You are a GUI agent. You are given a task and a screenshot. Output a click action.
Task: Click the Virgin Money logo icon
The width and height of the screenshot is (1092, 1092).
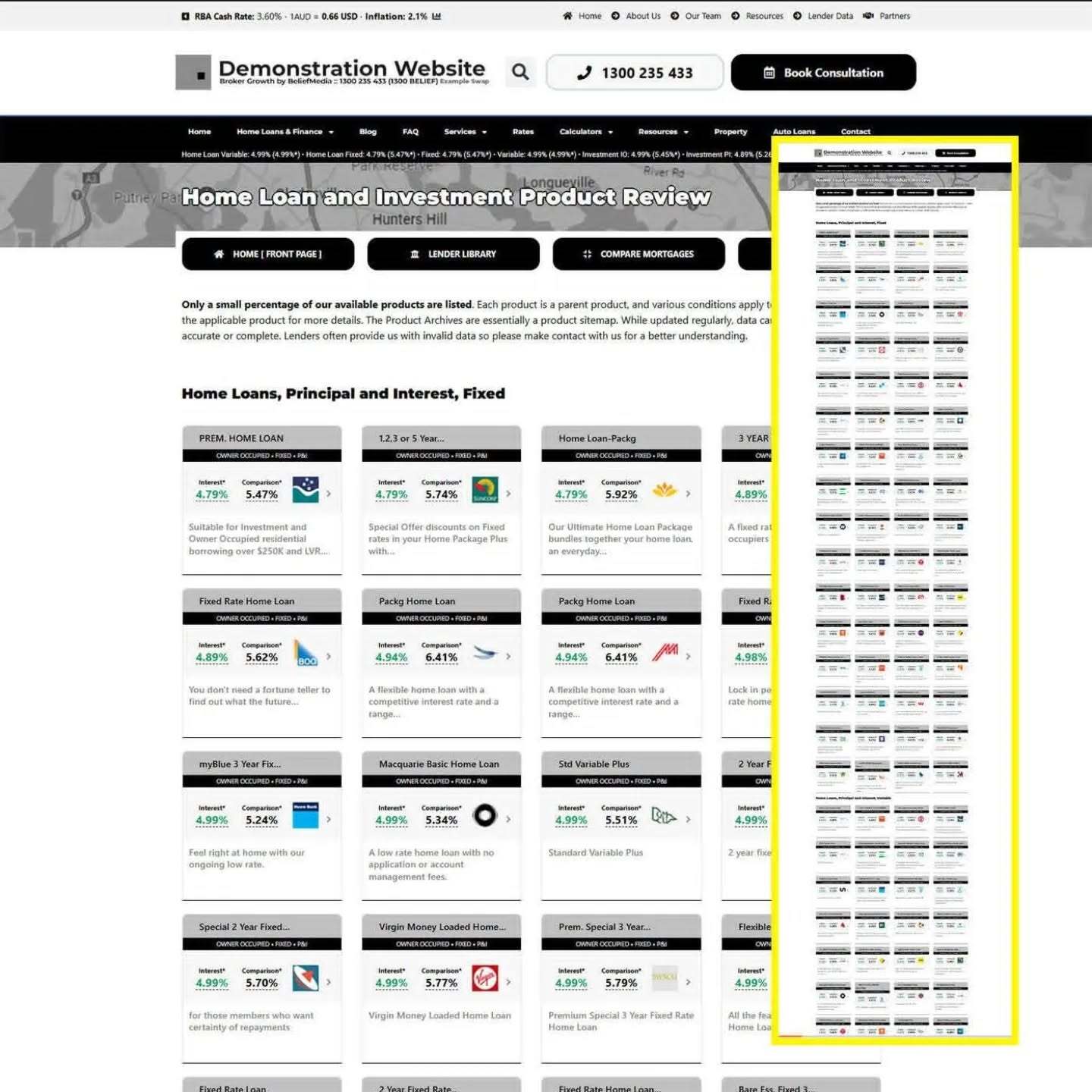coord(485,978)
